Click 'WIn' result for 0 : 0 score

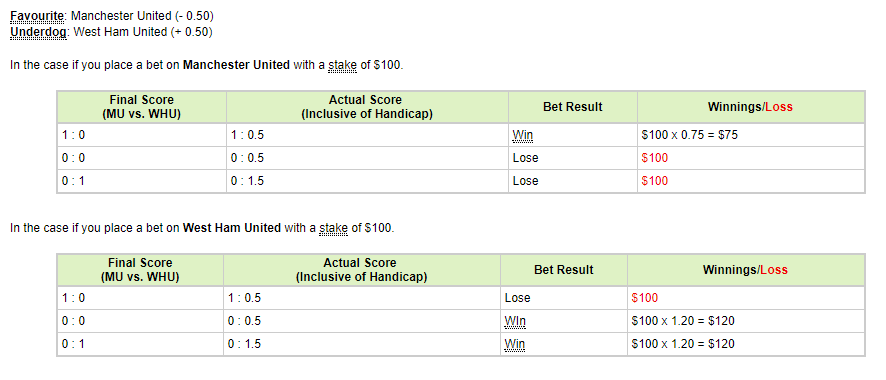pyautogui.click(x=515, y=321)
